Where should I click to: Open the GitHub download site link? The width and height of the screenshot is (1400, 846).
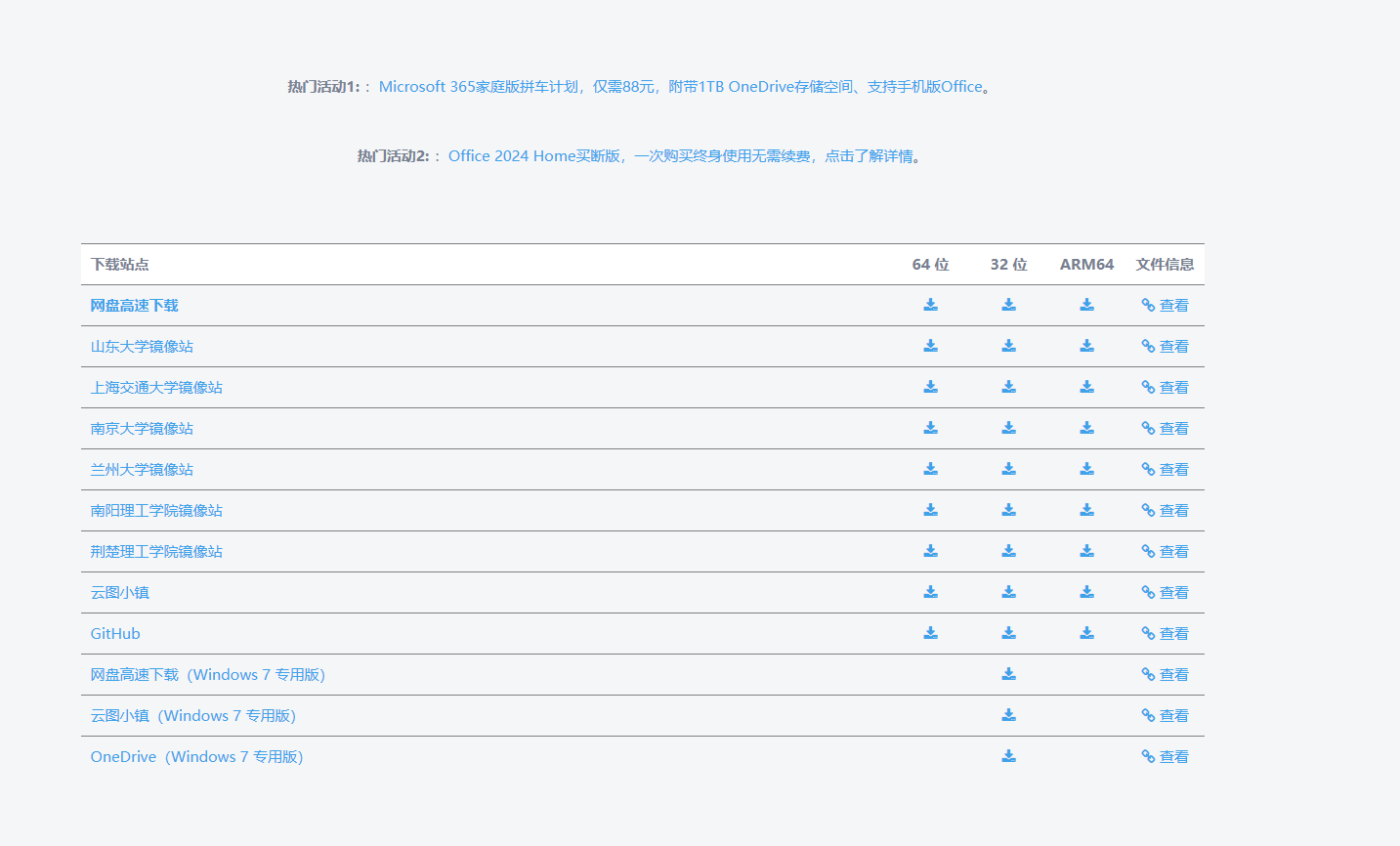(115, 634)
